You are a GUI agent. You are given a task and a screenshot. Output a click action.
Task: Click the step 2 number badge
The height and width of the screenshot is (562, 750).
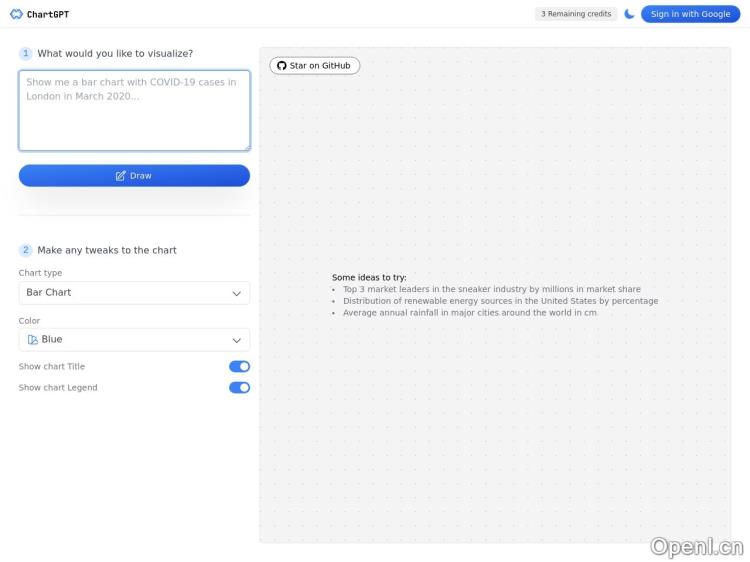point(26,250)
